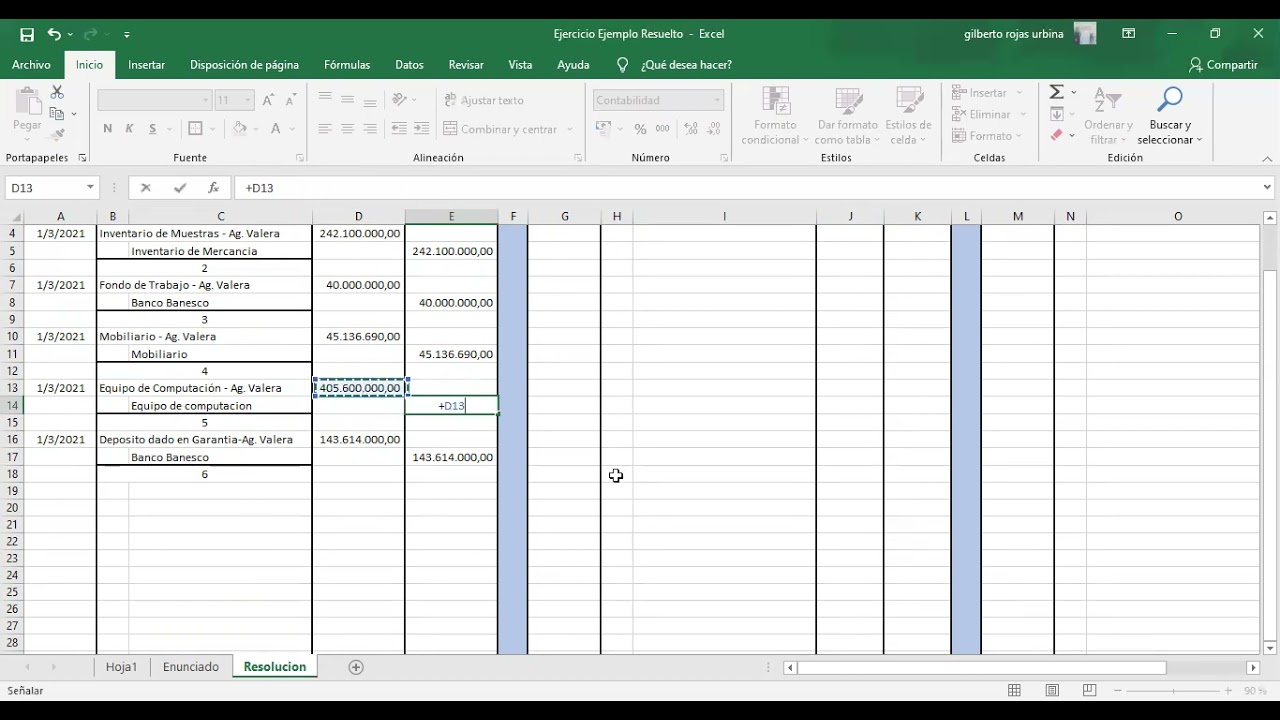This screenshot has height=720, width=1280.
Task: Click the Save icon in title bar
Action: [x=27, y=34]
